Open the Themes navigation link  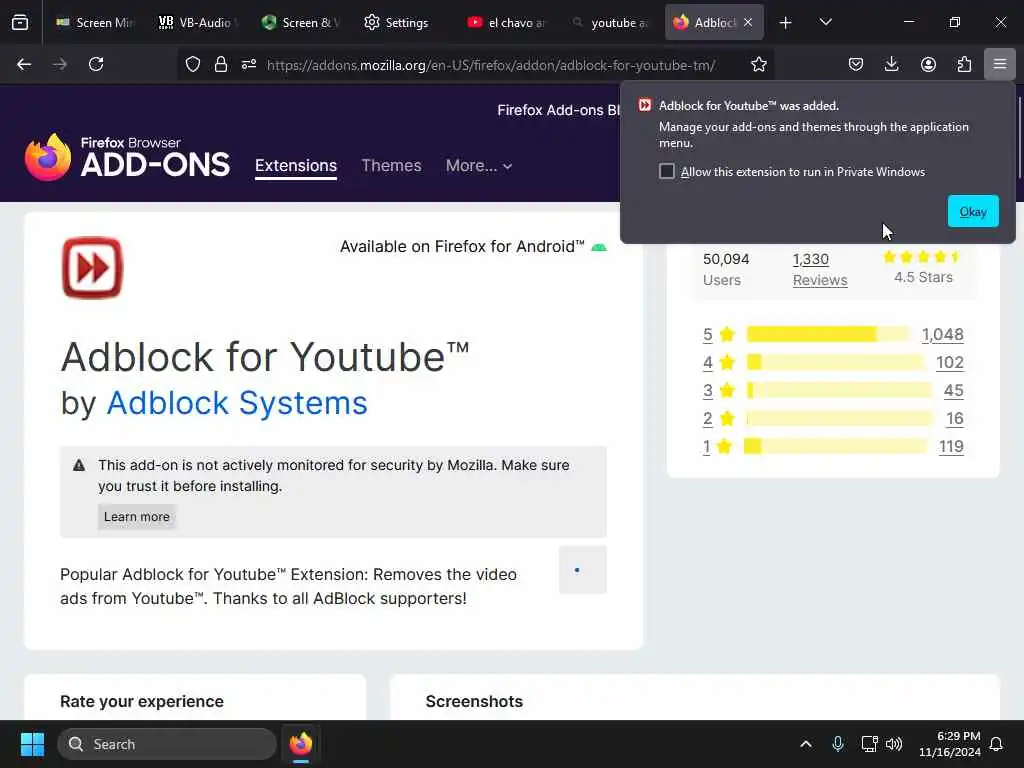(391, 165)
